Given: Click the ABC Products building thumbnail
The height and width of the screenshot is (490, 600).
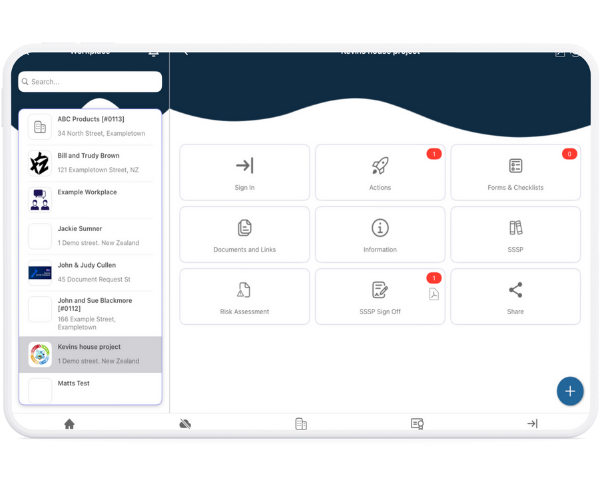Looking at the screenshot, I should coord(40,127).
